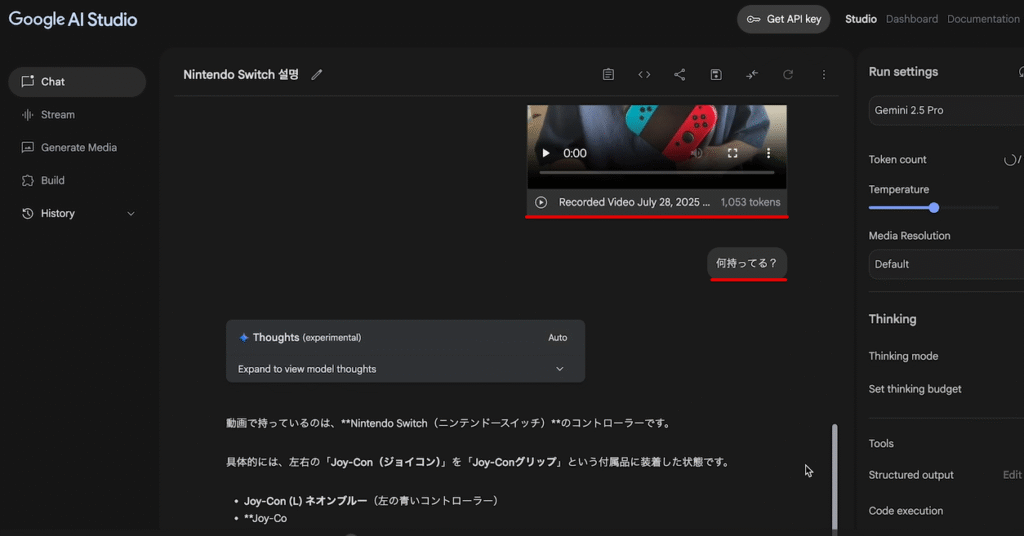The image size is (1024, 536).
Task: Open the more options vertical dots menu
Action: (x=824, y=74)
